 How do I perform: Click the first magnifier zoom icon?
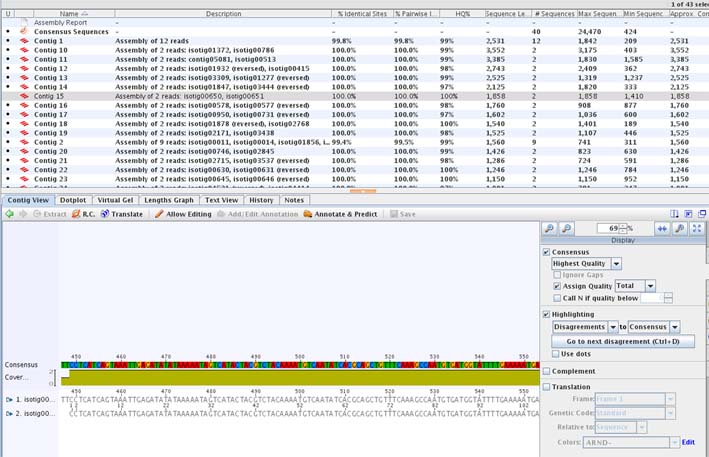549,229
